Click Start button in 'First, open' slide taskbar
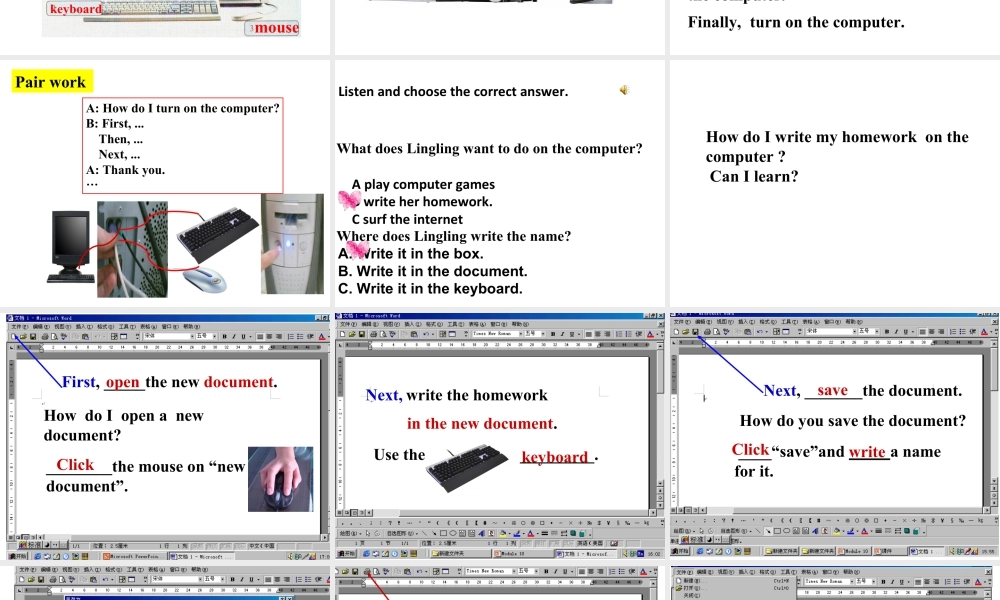The width and height of the screenshot is (1000, 600). pyautogui.click(x=18, y=556)
